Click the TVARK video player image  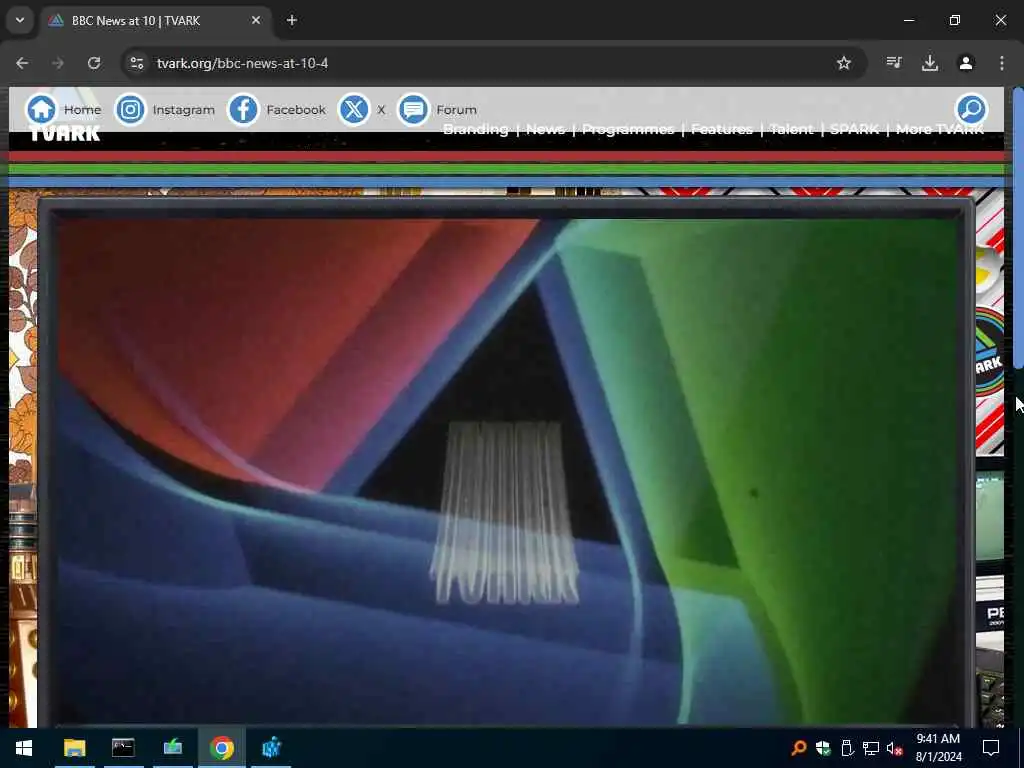[506, 470]
